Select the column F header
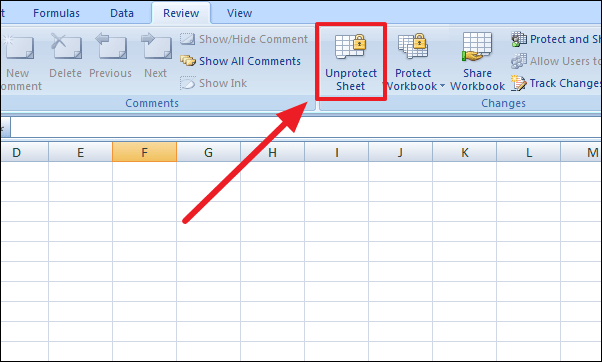Image resolution: width=602 pixels, height=362 pixels. [x=144, y=152]
